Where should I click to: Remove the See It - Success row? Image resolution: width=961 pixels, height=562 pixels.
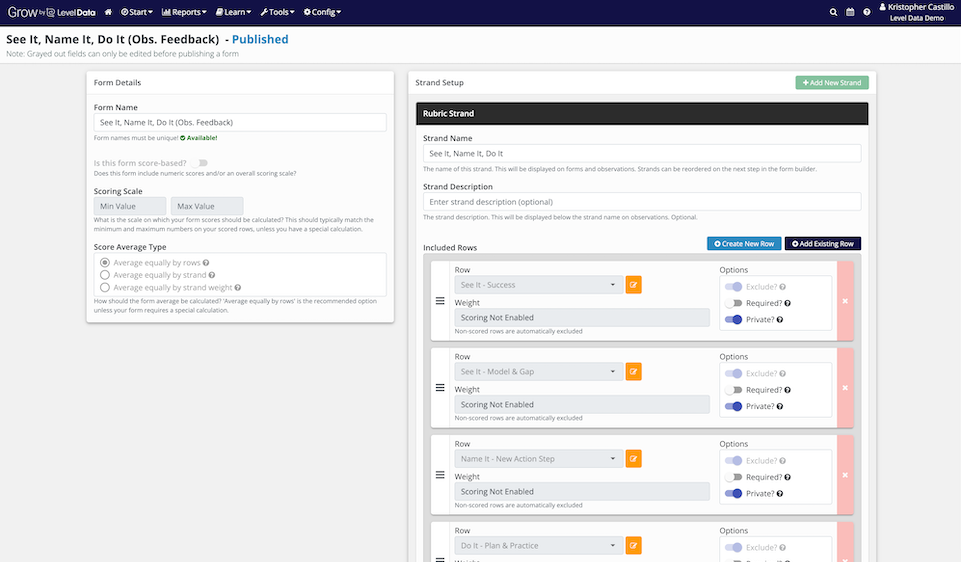845,301
